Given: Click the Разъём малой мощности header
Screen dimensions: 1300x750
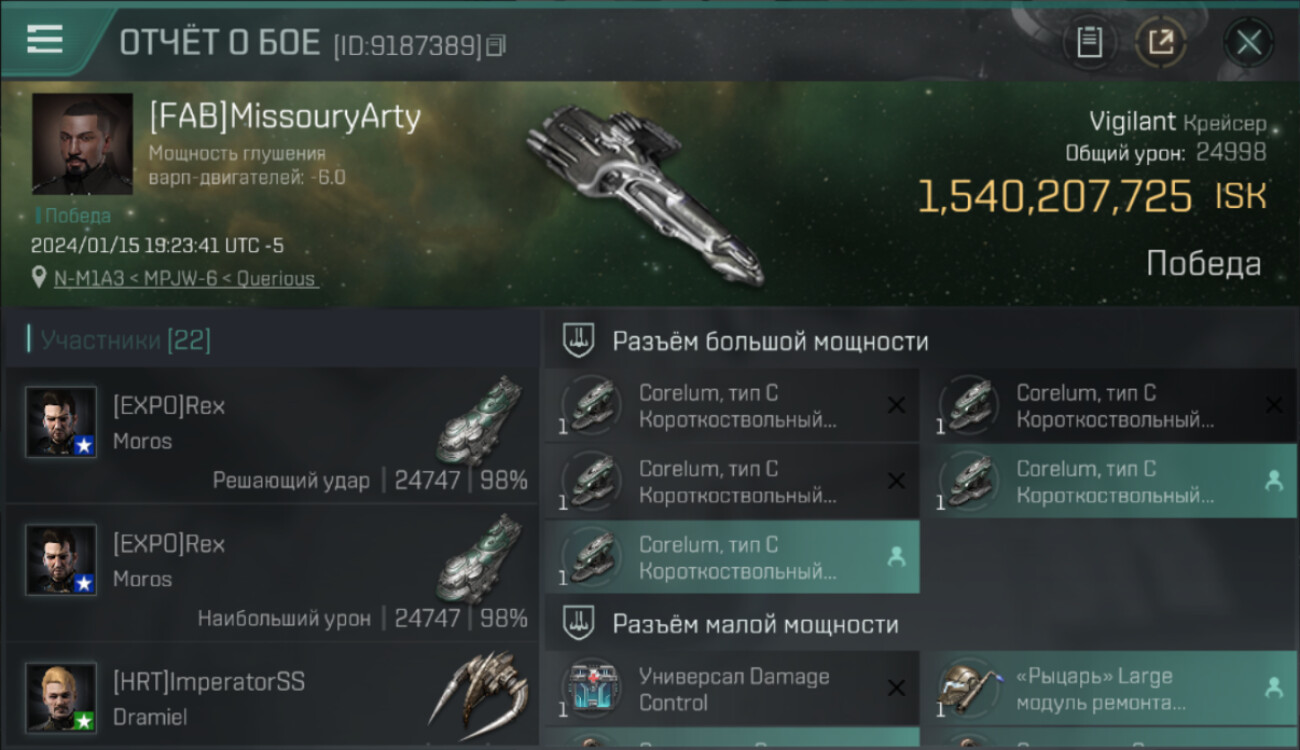Looking at the screenshot, I should click(x=755, y=625).
